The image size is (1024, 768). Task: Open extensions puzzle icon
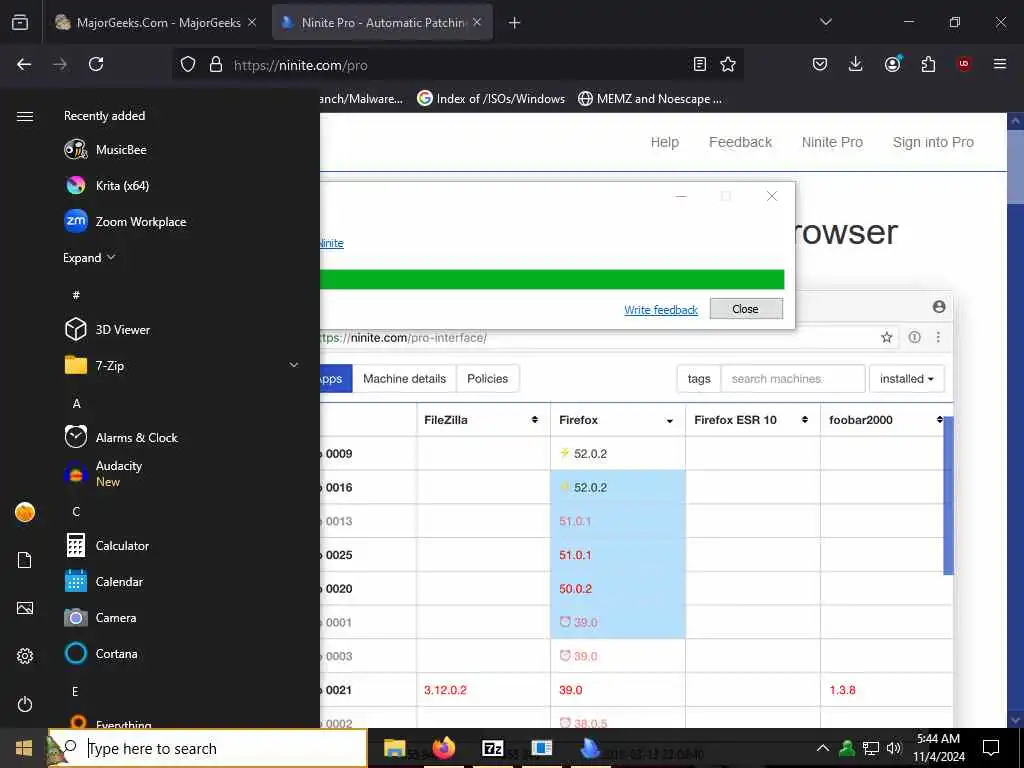pos(928,64)
